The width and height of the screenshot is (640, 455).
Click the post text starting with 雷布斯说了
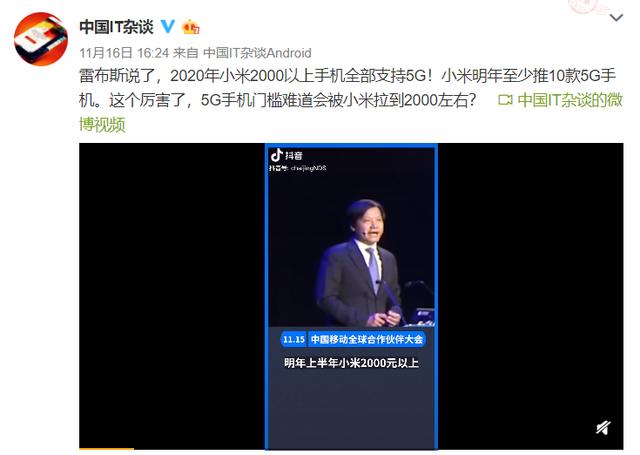(x=347, y=88)
